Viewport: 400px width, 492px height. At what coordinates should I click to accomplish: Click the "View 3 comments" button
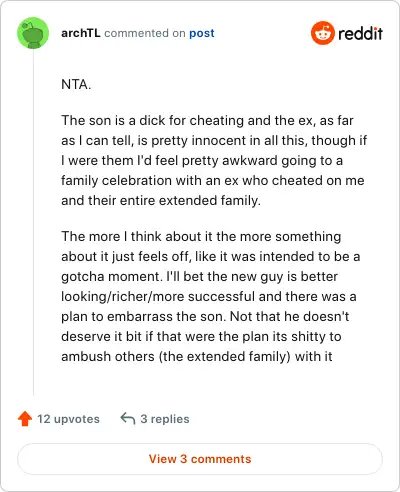pyautogui.click(x=200, y=459)
